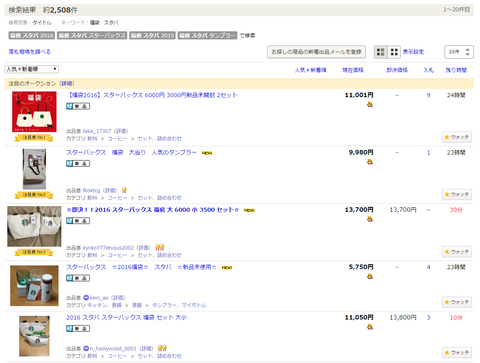Sort by 現在価格 column header

click(353, 70)
